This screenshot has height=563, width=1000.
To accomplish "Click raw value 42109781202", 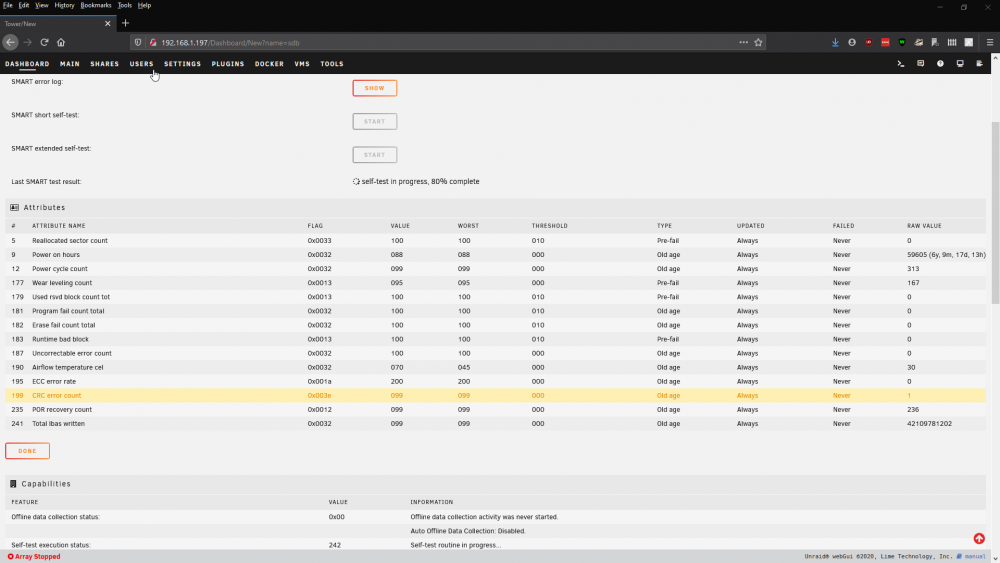I will click(x=929, y=423).
